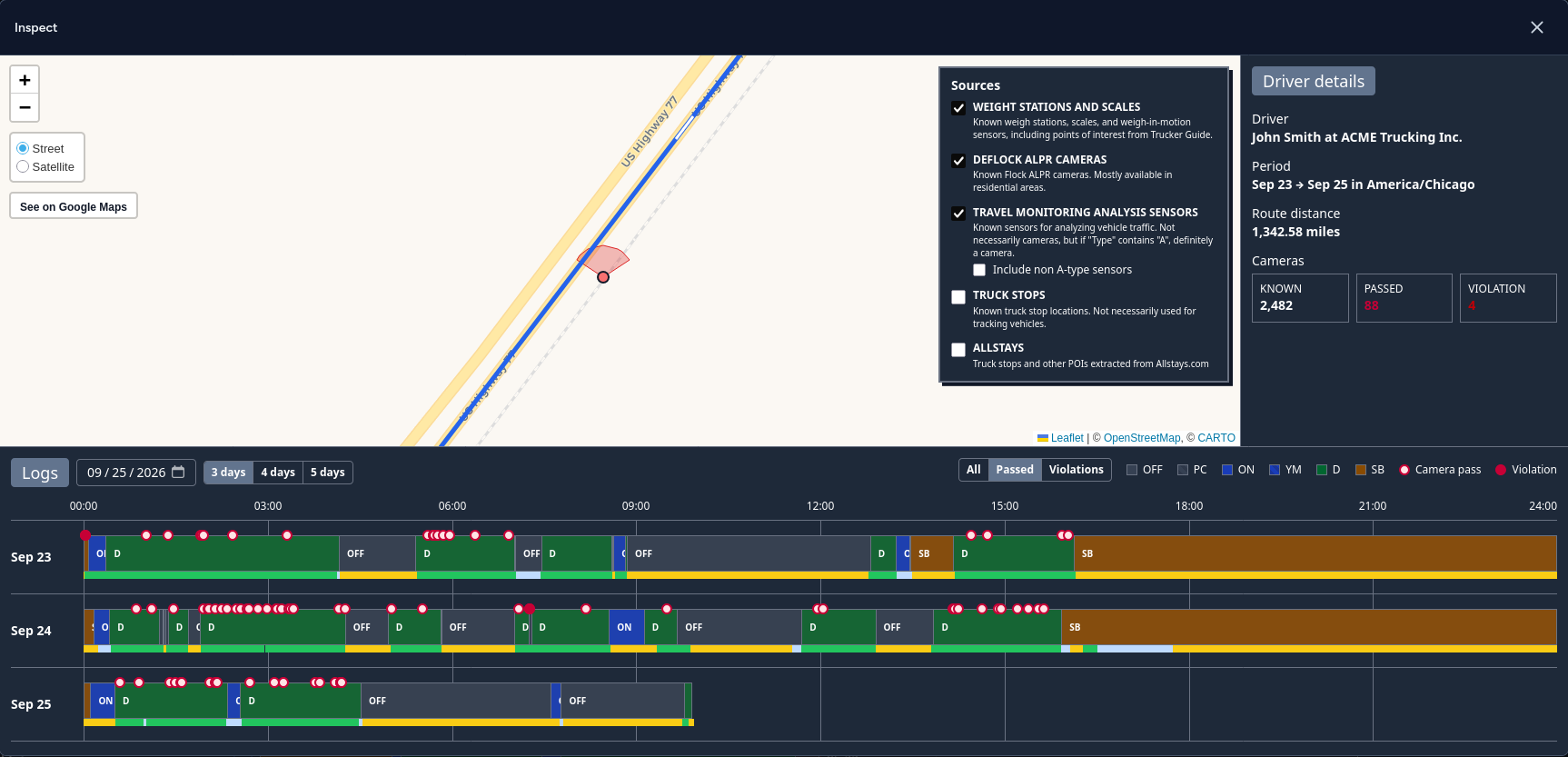Filter to Passed cameras
Image resolution: width=1568 pixels, height=757 pixels.
1015,470
